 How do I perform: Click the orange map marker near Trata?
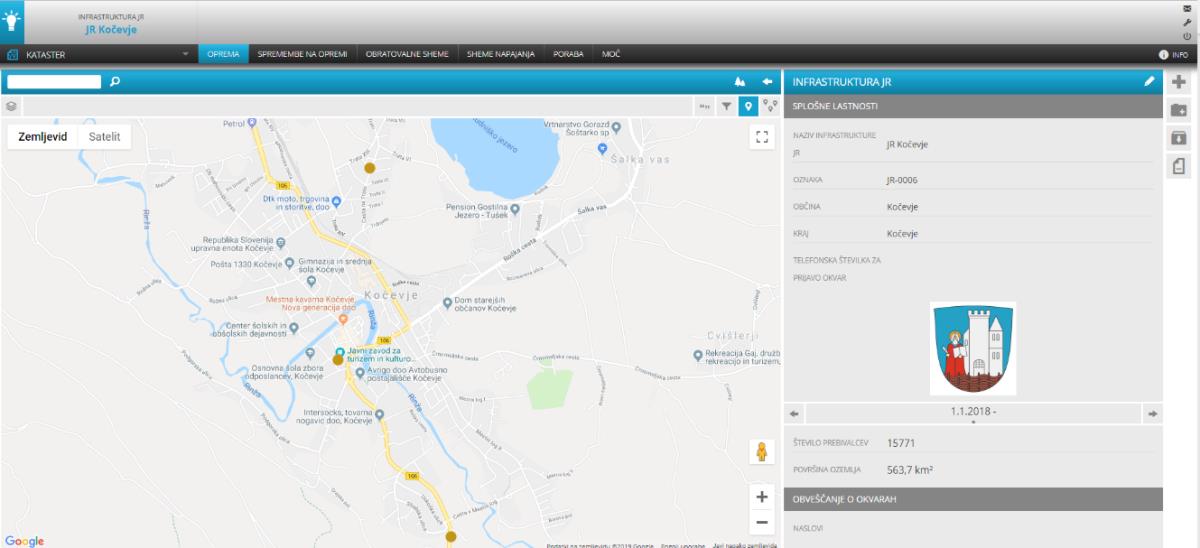369,168
